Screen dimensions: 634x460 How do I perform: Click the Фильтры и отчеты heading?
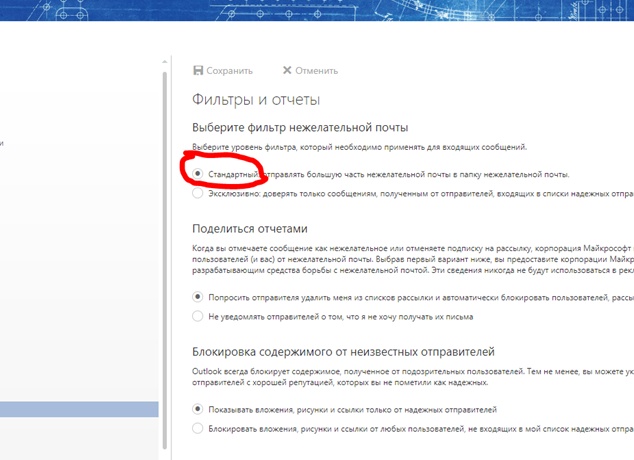(x=256, y=99)
